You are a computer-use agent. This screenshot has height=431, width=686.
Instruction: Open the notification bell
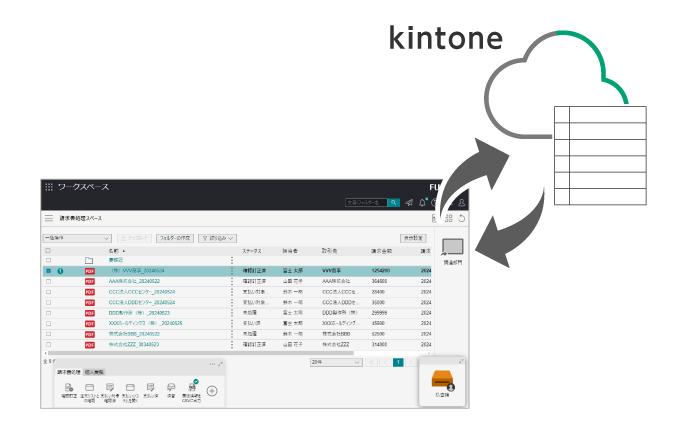point(422,203)
